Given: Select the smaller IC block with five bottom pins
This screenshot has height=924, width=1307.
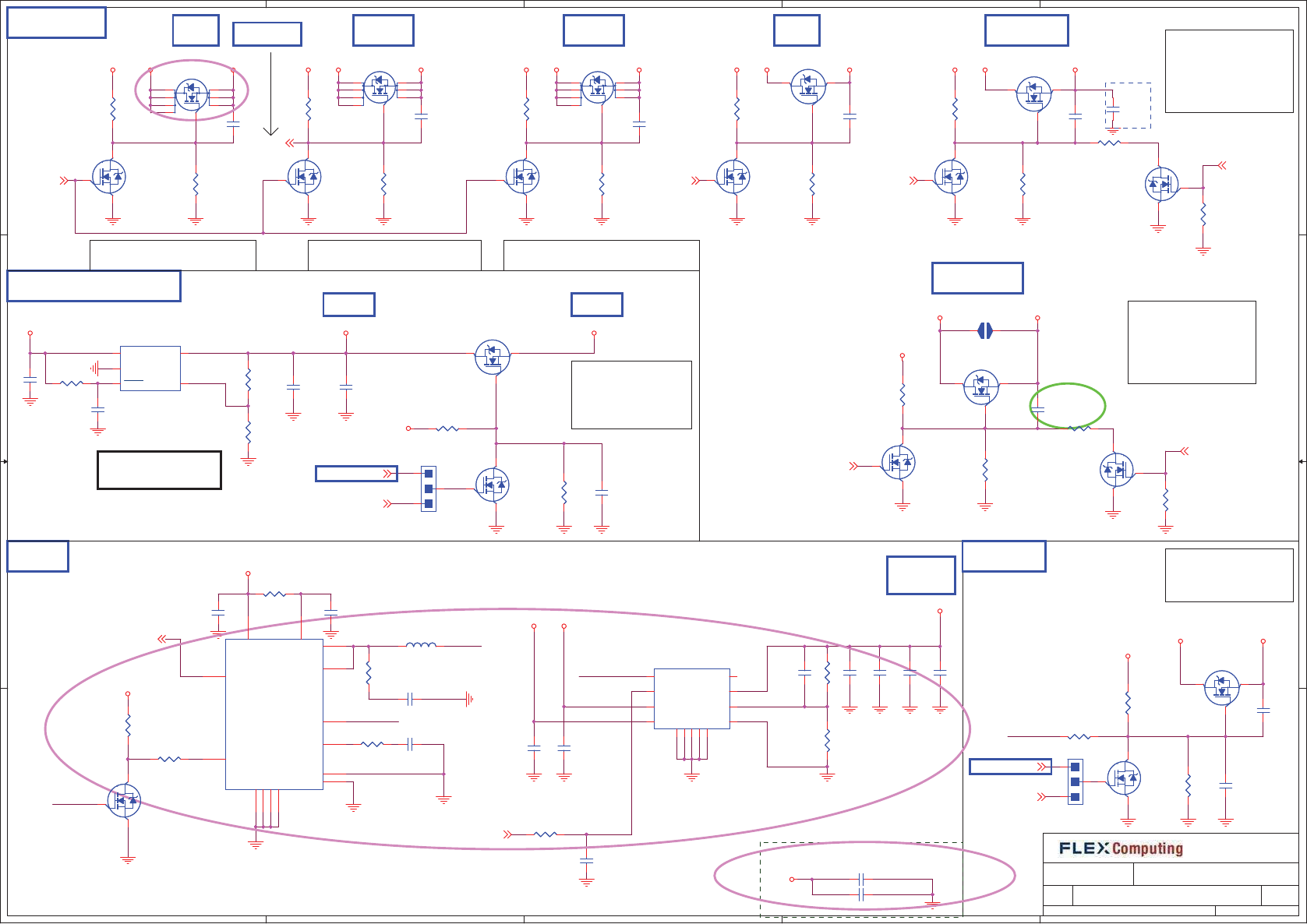Looking at the screenshot, I should pos(692,699).
